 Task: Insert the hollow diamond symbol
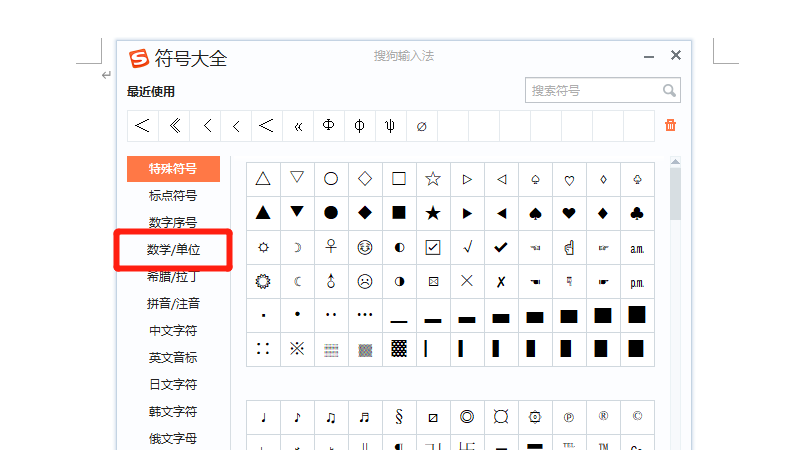pos(365,179)
